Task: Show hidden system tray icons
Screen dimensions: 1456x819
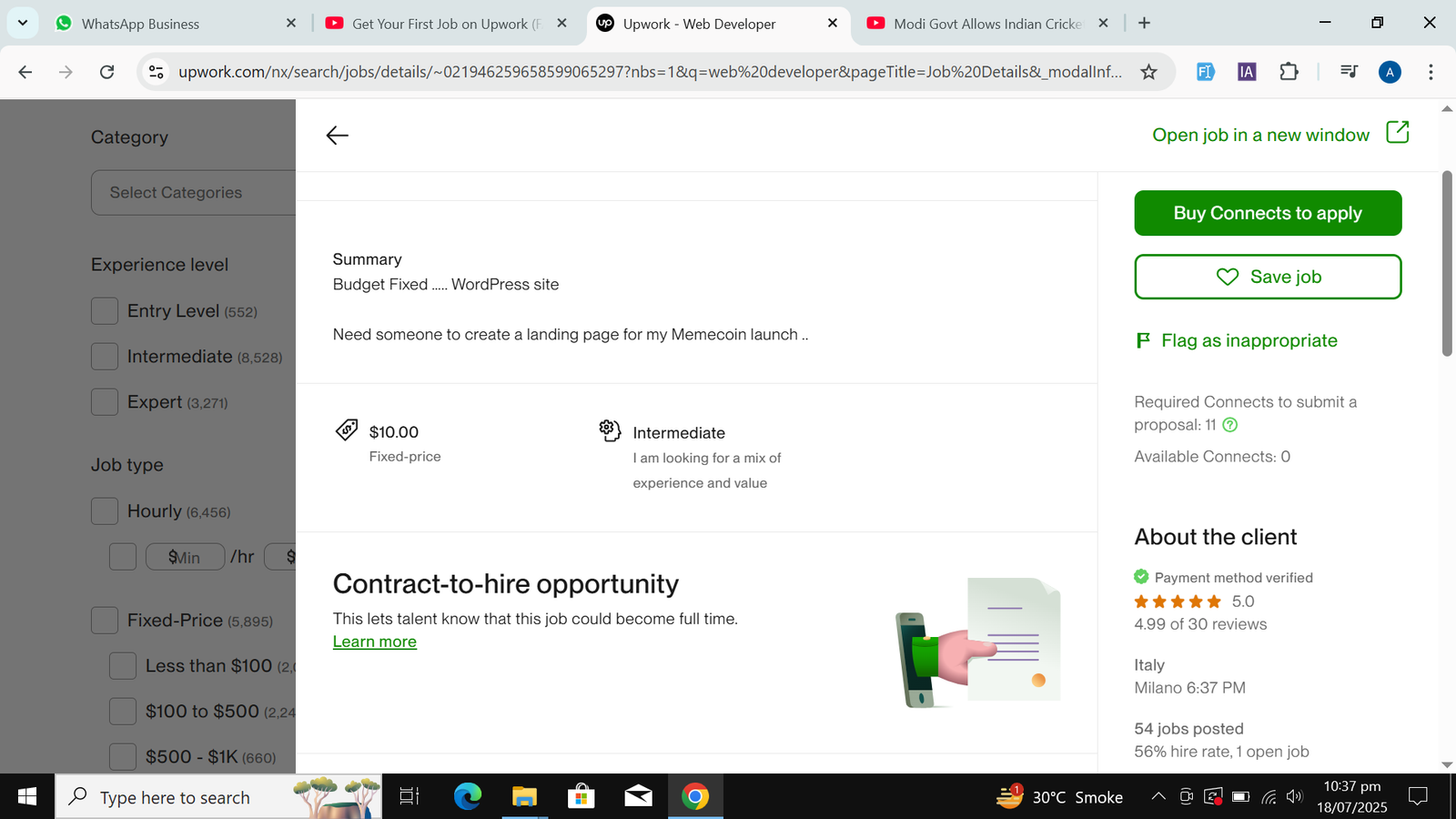Action: tap(1158, 797)
